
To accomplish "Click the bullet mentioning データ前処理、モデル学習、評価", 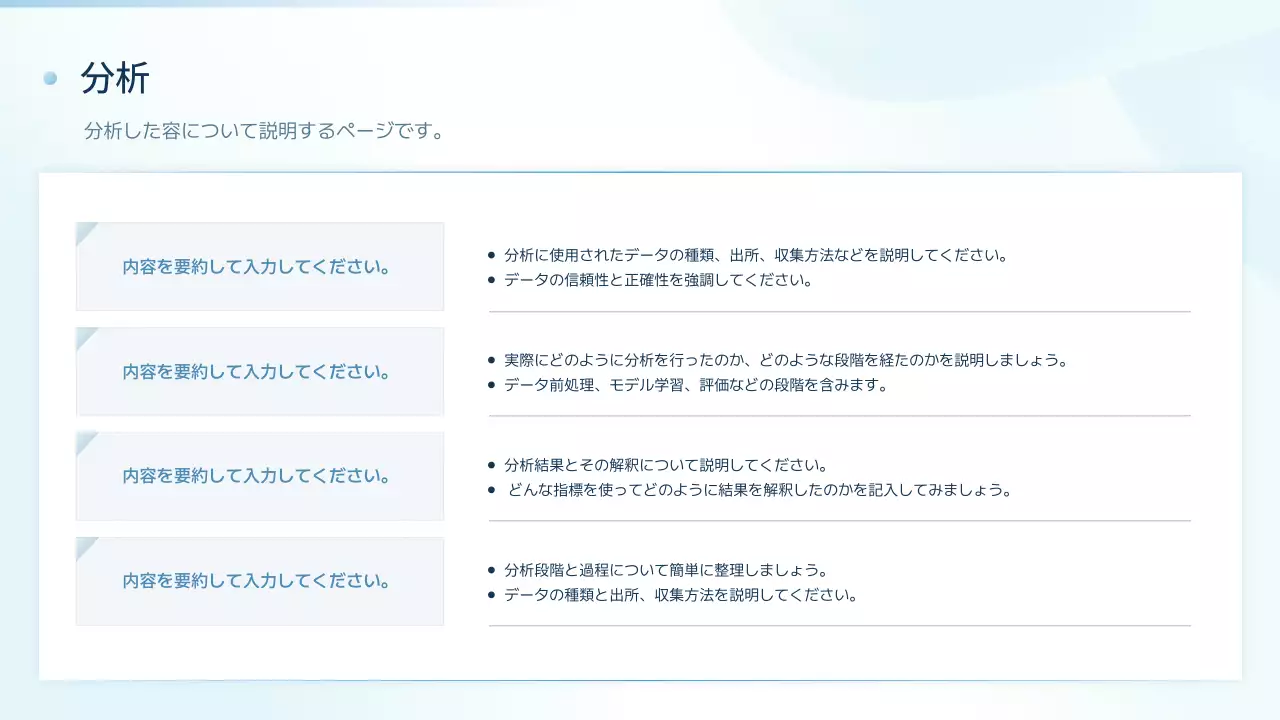I will [695, 384].
